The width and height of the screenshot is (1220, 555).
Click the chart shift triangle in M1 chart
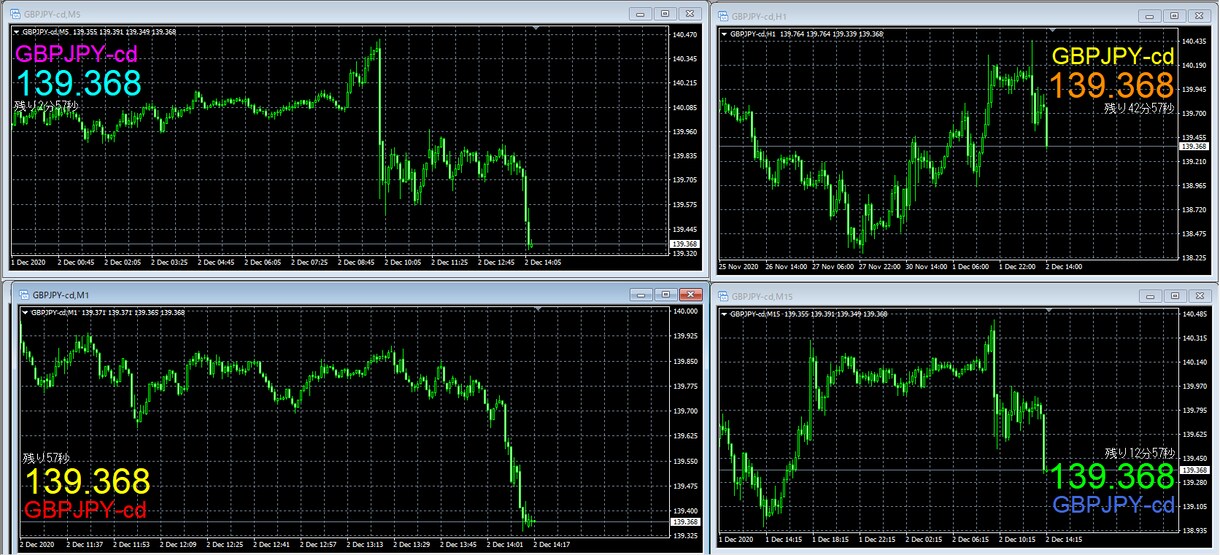(x=538, y=311)
